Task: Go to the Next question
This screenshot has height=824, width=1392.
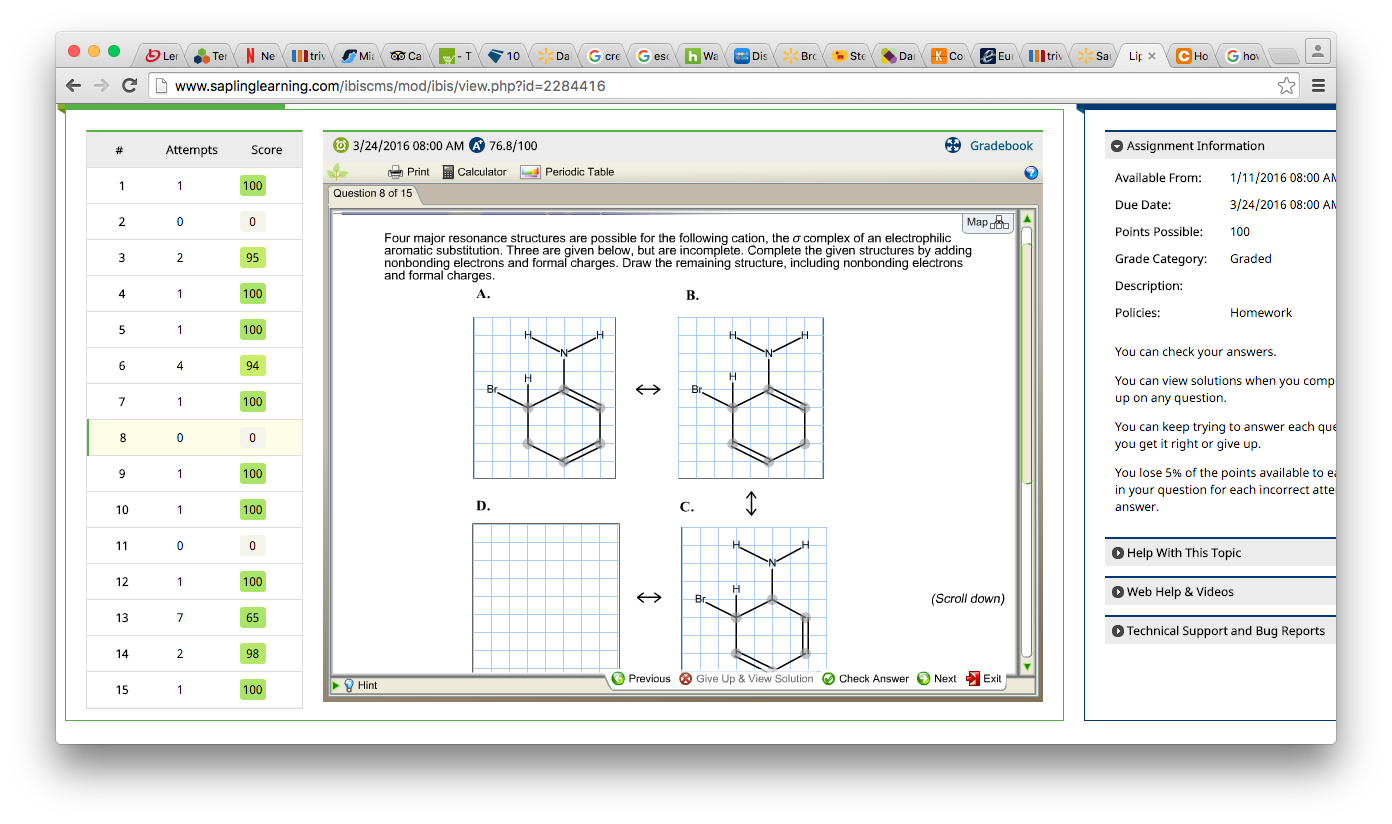Action: 937,679
